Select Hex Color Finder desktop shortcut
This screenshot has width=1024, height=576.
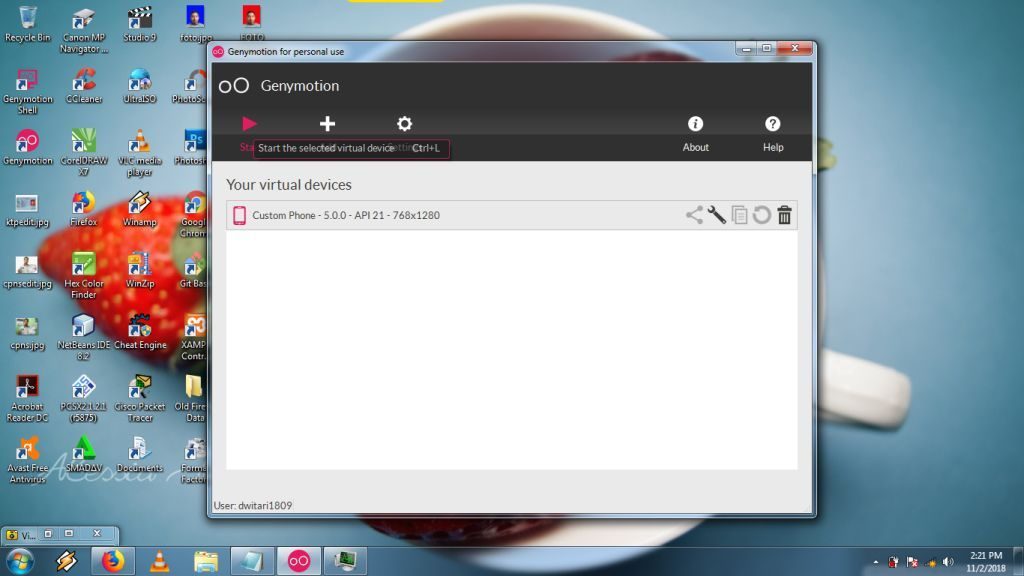[84, 276]
